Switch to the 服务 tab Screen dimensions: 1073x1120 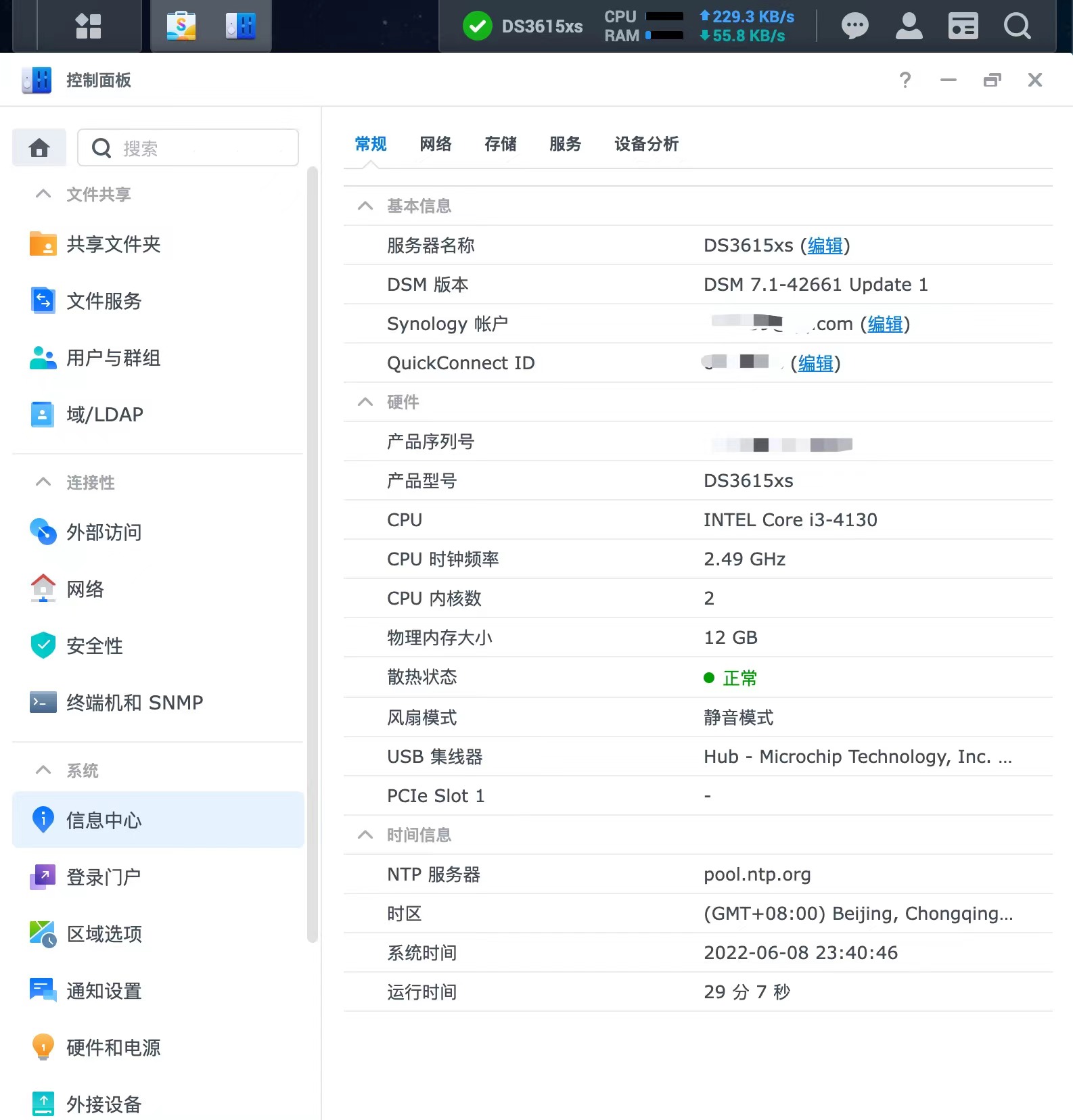566,144
